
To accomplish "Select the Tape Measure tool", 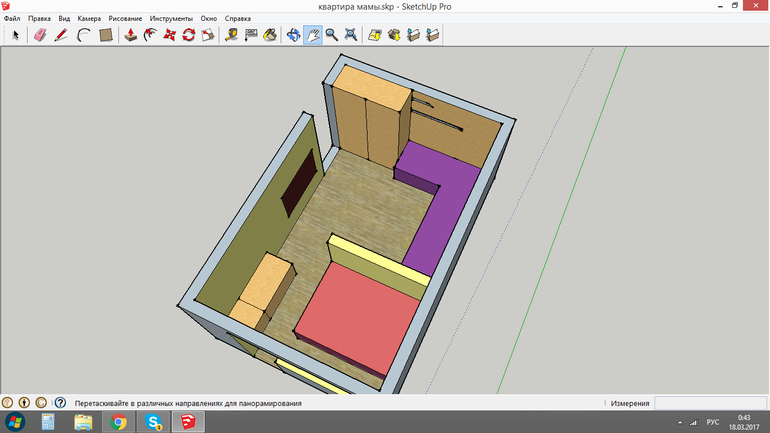I will pos(231,35).
